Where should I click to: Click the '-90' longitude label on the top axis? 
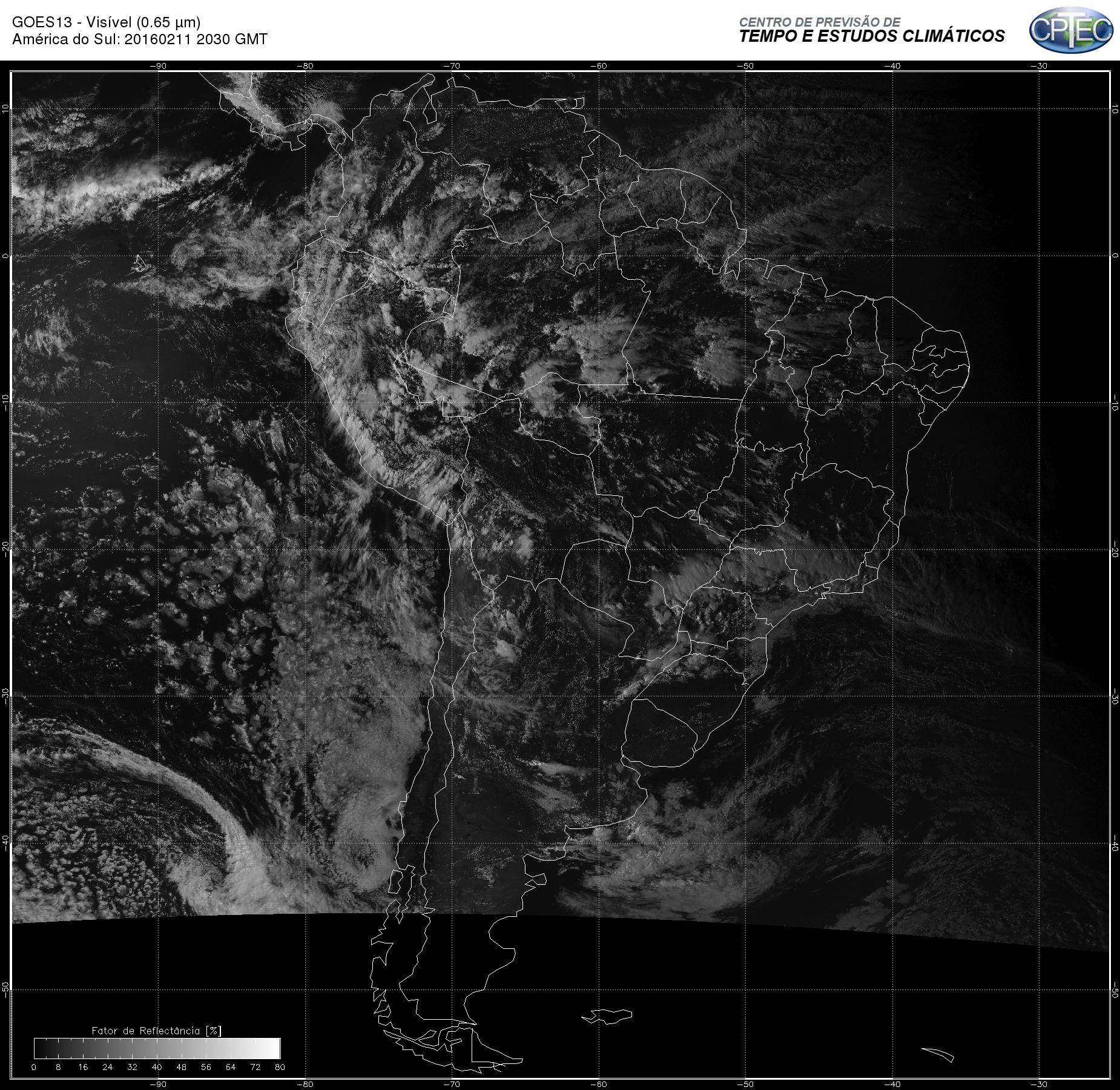(x=158, y=66)
